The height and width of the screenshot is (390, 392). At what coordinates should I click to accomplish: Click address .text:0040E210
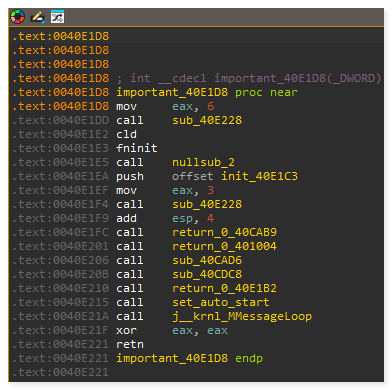coord(60,288)
